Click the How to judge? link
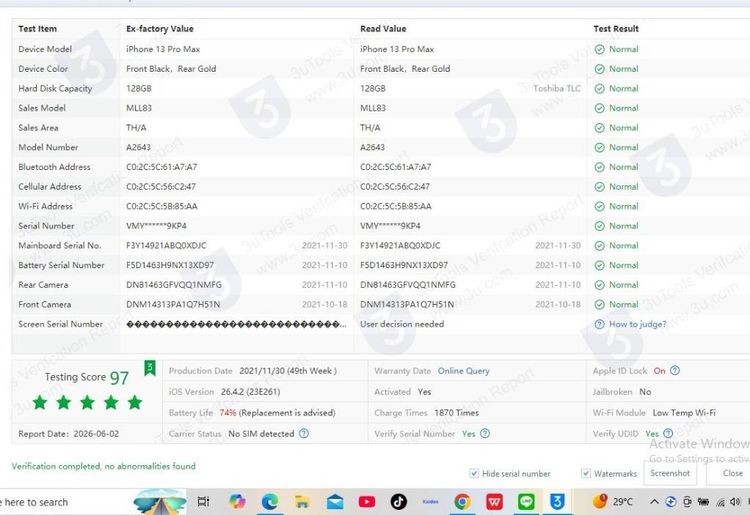Screen dimensions: 750x515 637,324
